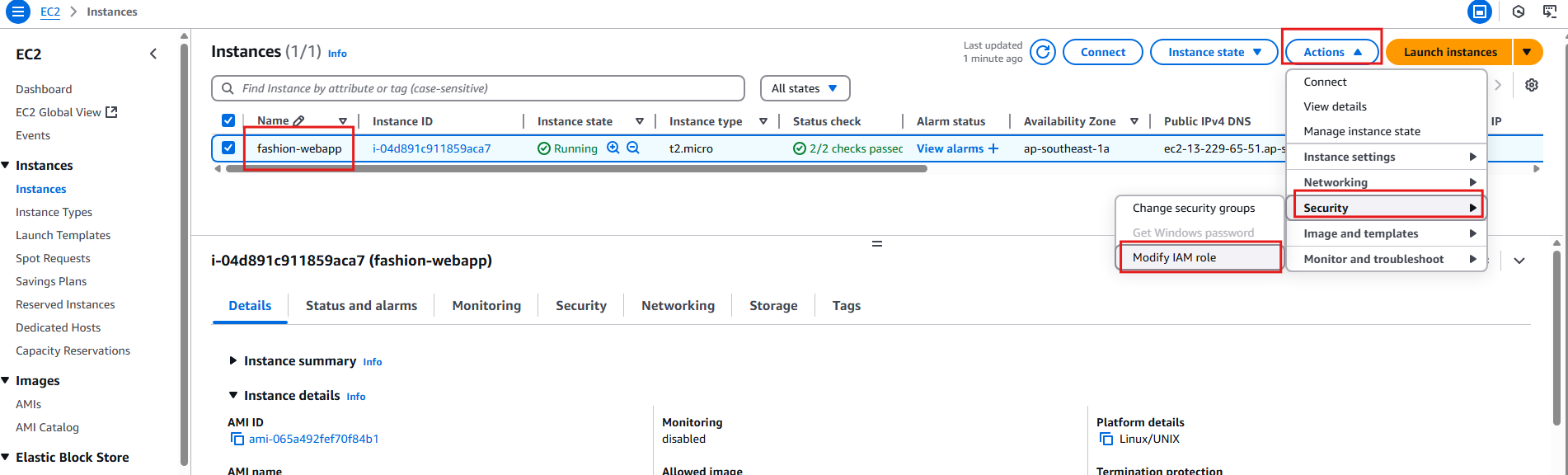This screenshot has width=1568, height=475.
Task: Click the pencil icon beside the Name column
Action: pyautogui.click(x=298, y=121)
